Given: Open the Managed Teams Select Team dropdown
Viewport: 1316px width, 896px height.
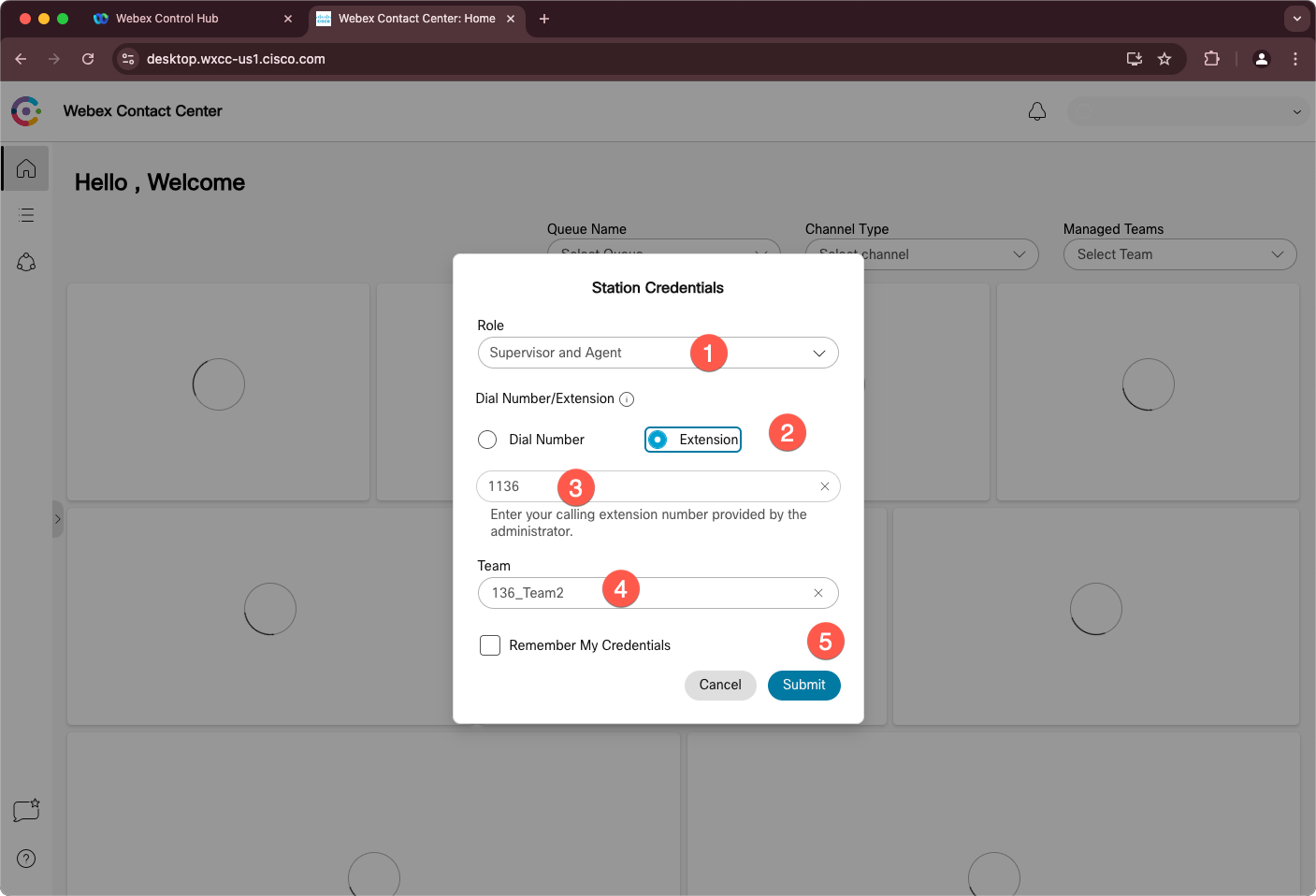Looking at the screenshot, I should click(1179, 254).
